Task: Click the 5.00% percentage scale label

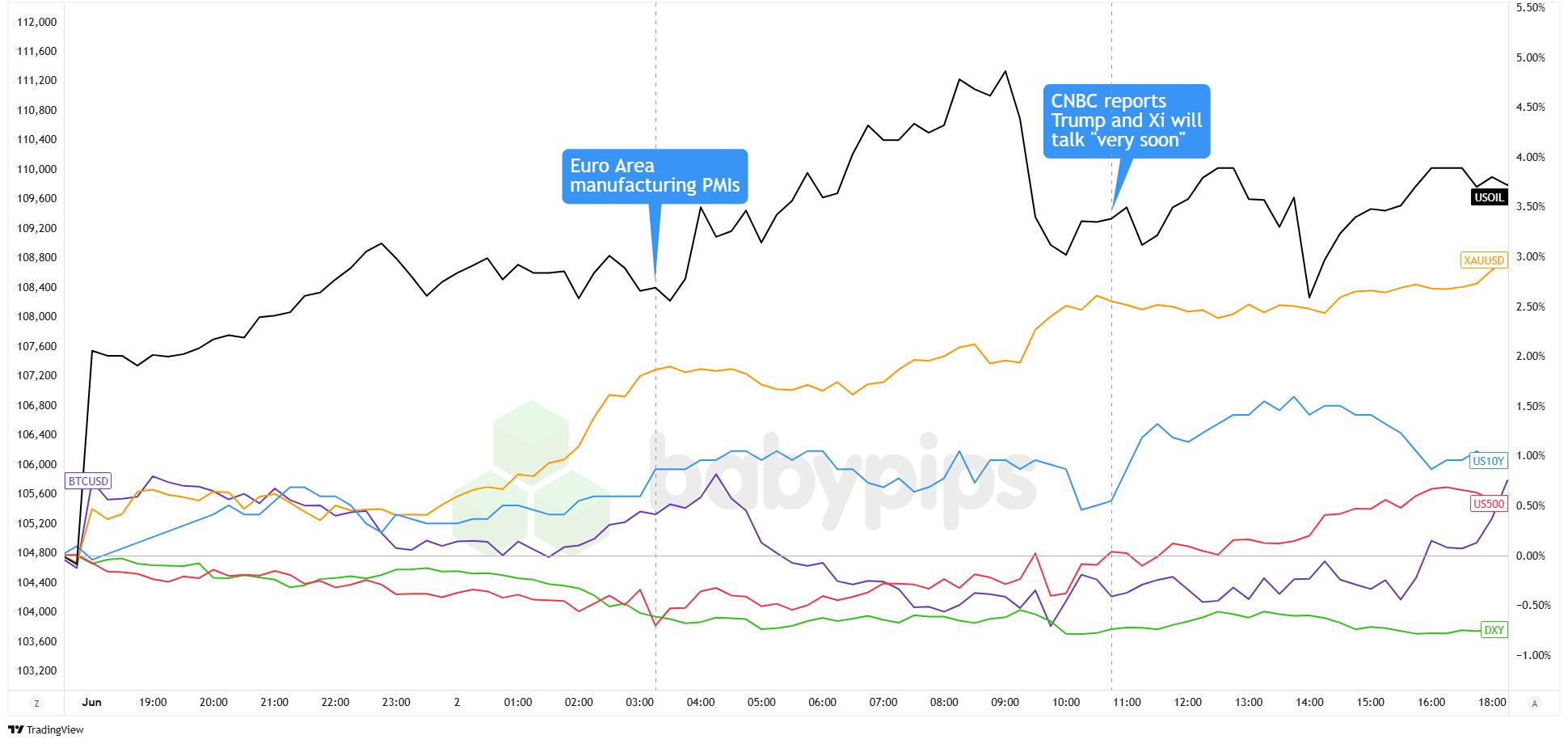Action: (1530, 57)
